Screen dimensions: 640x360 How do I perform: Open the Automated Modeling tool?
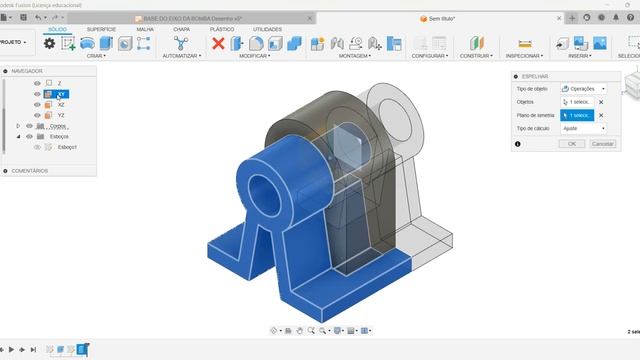[x=181, y=43]
